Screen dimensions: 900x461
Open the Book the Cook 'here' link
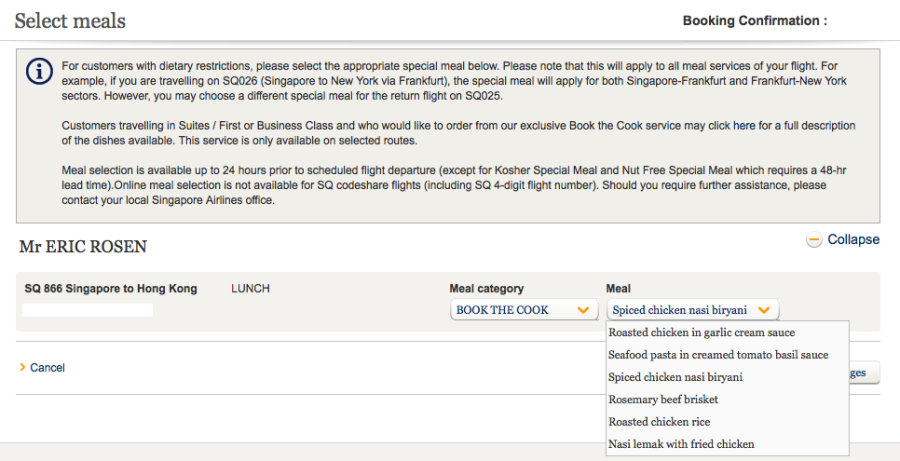pos(744,126)
